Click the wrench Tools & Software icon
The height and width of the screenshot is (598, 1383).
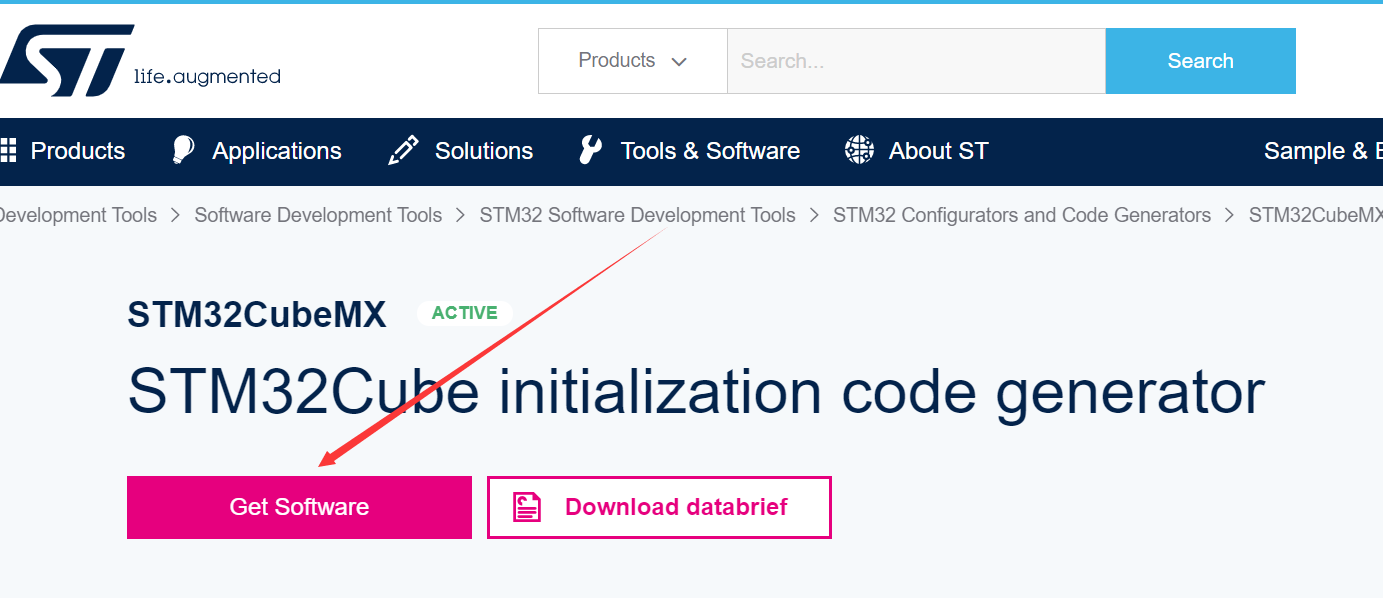(590, 151)
